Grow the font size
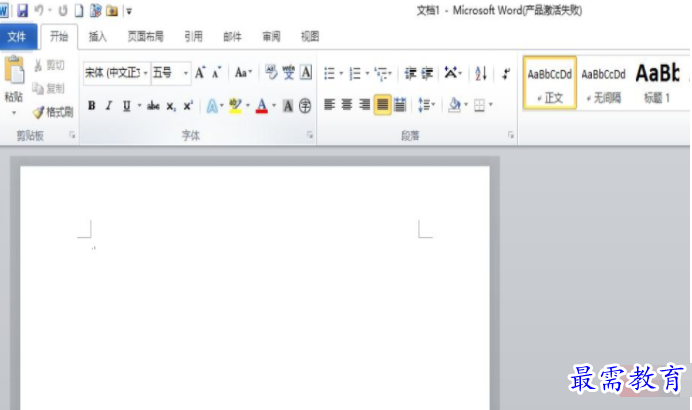 pyautogui.click(x=200, y=72)
